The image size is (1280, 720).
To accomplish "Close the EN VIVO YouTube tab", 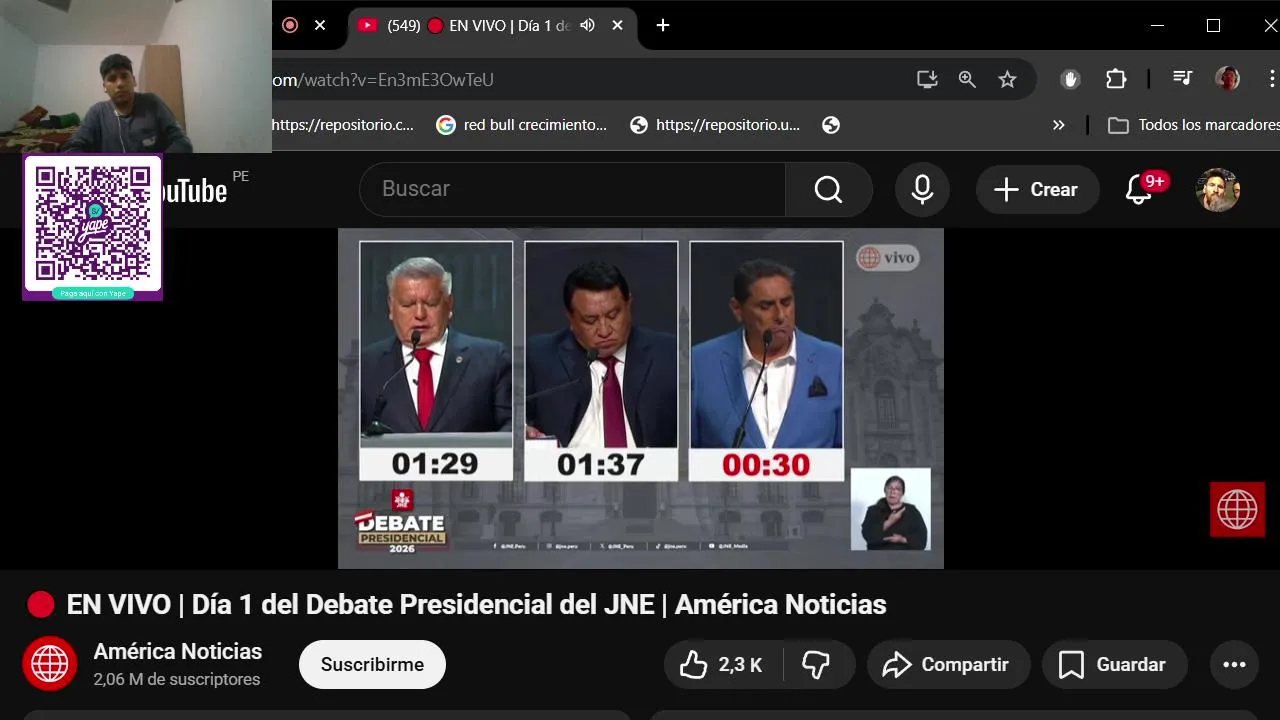I will tap(618, 26).
